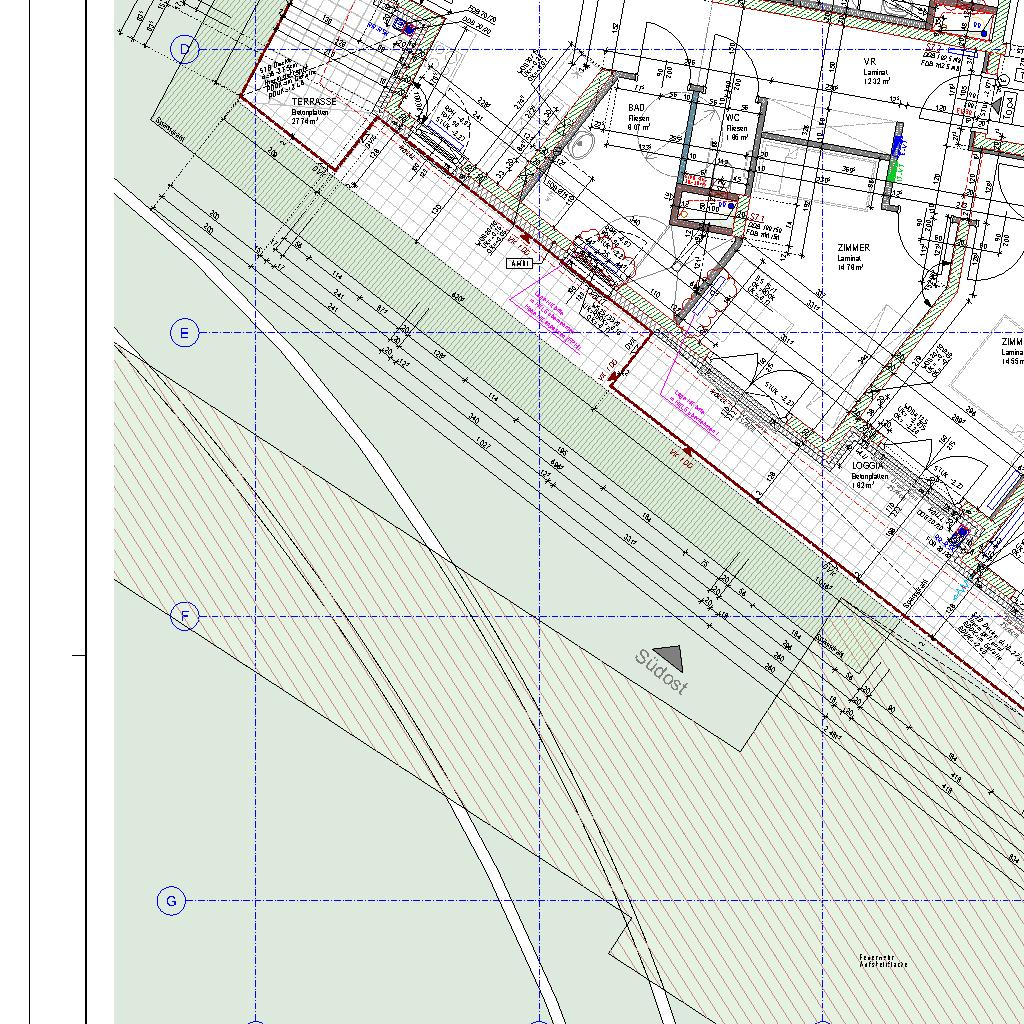
Task: Select the round washbasin symbol near BAD
Action: coord(581,148)
